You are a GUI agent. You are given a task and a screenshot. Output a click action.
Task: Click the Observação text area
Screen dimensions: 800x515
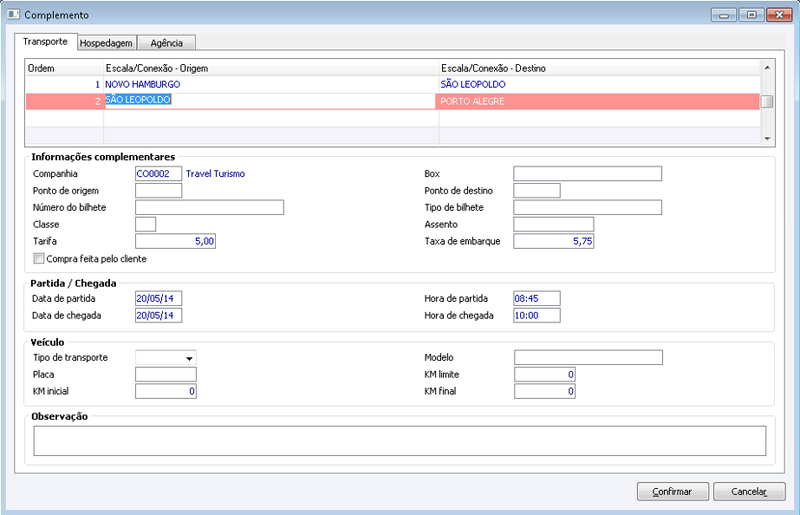coord(400,441)
